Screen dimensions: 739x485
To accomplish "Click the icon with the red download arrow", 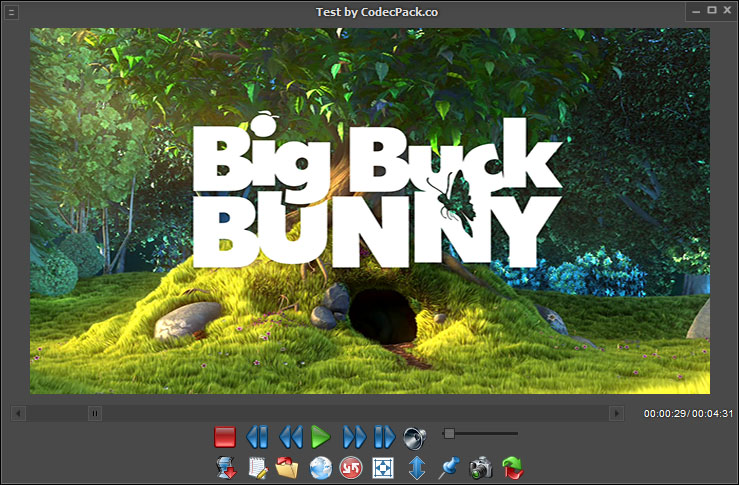I will pyautogui.click(x=226, y=468).
